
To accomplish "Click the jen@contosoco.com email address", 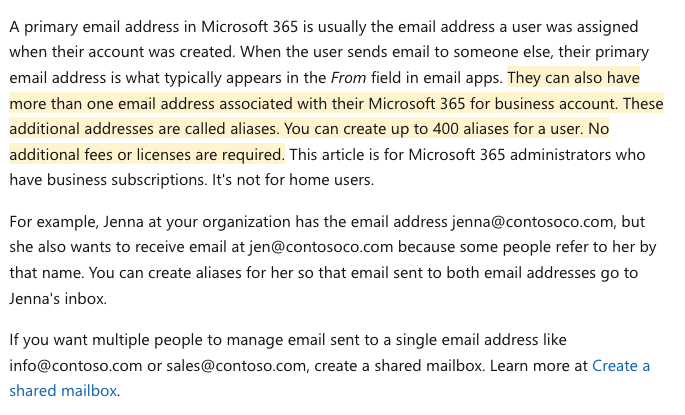I will (321, 247).
